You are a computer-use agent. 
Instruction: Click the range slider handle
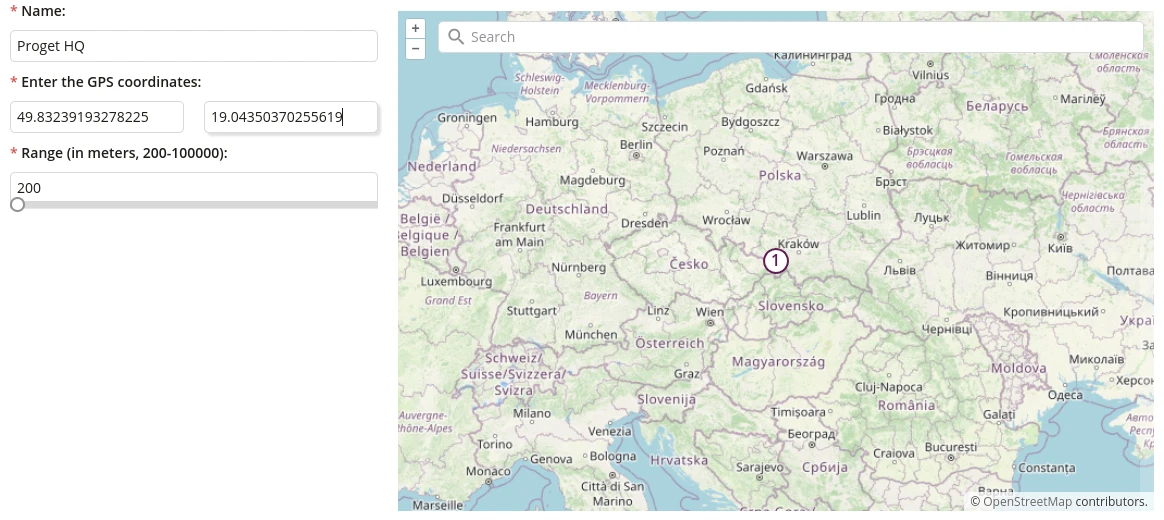tap(17, 204)
